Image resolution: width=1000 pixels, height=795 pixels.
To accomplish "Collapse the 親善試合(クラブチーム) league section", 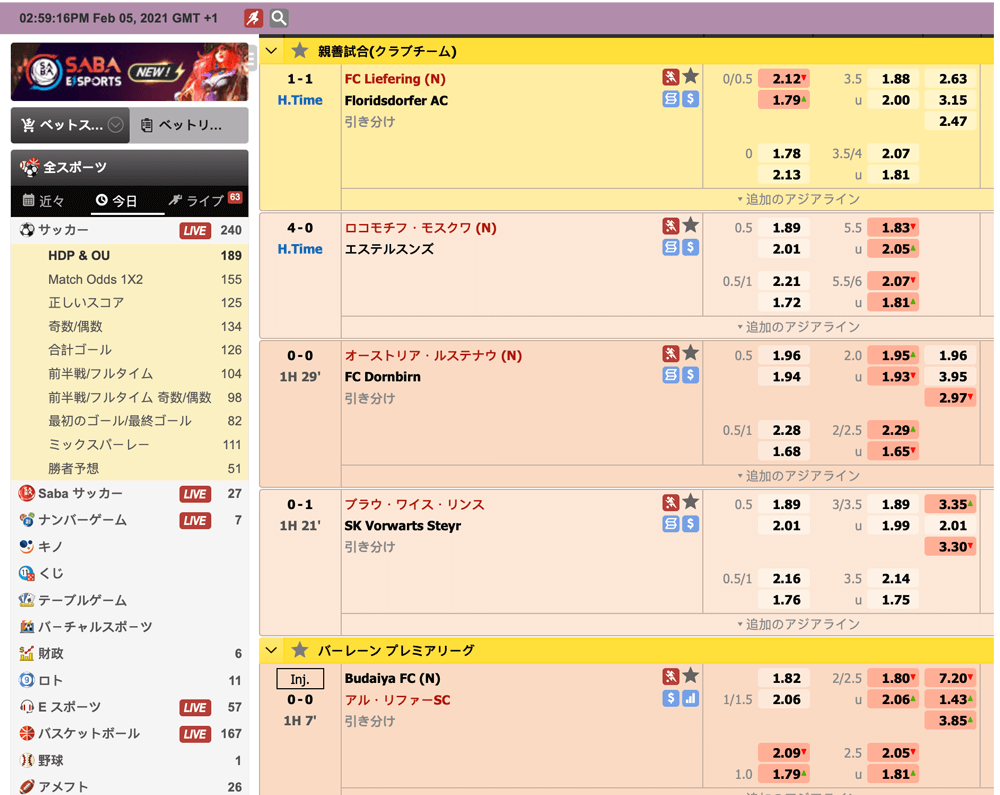I will tap(272, 51).
